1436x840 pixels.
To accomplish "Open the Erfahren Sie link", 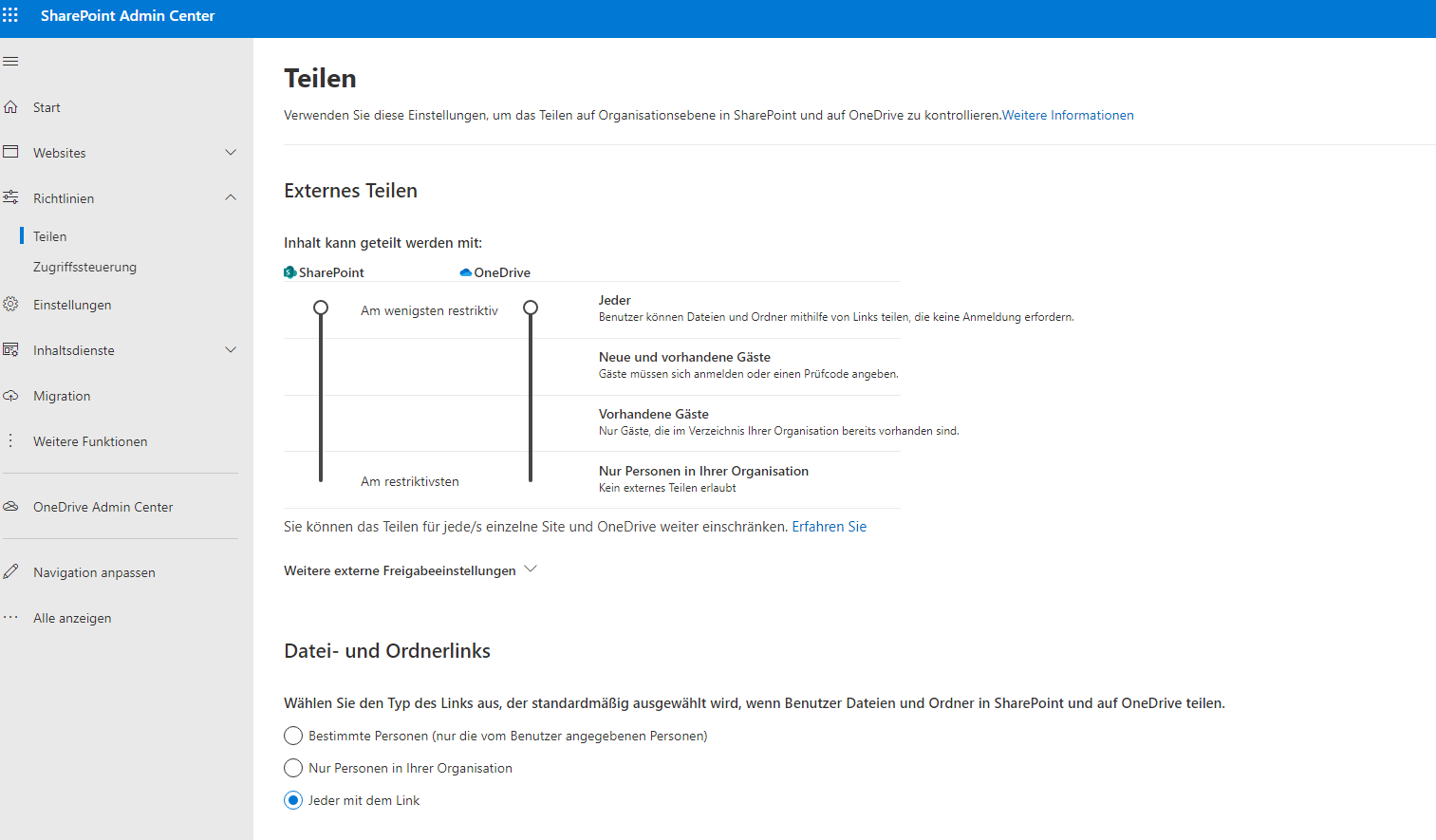I will (x=830, y=527).
